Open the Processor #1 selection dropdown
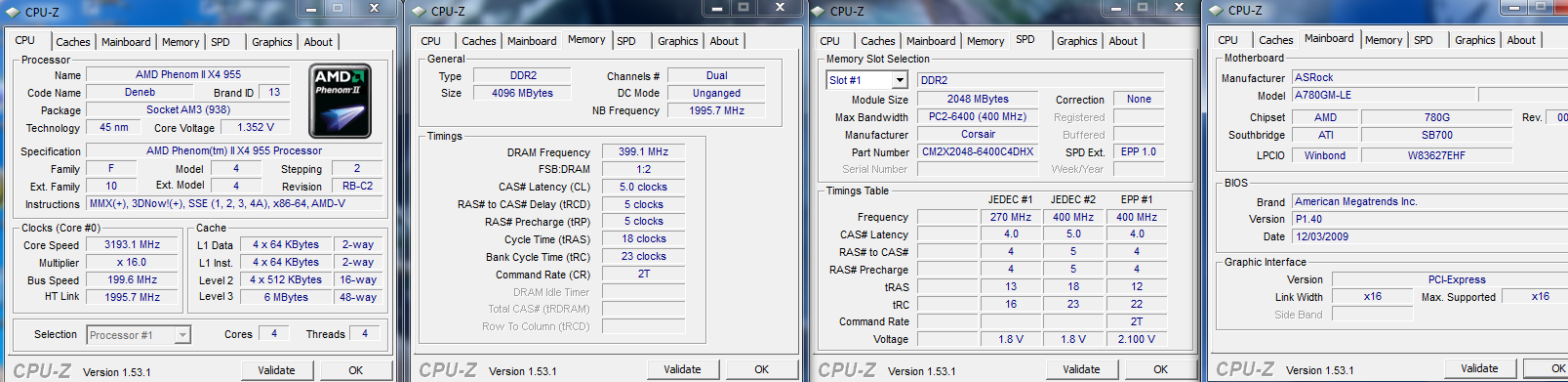Viewport: 1568px width, 382px height. (x=182, y=335)
